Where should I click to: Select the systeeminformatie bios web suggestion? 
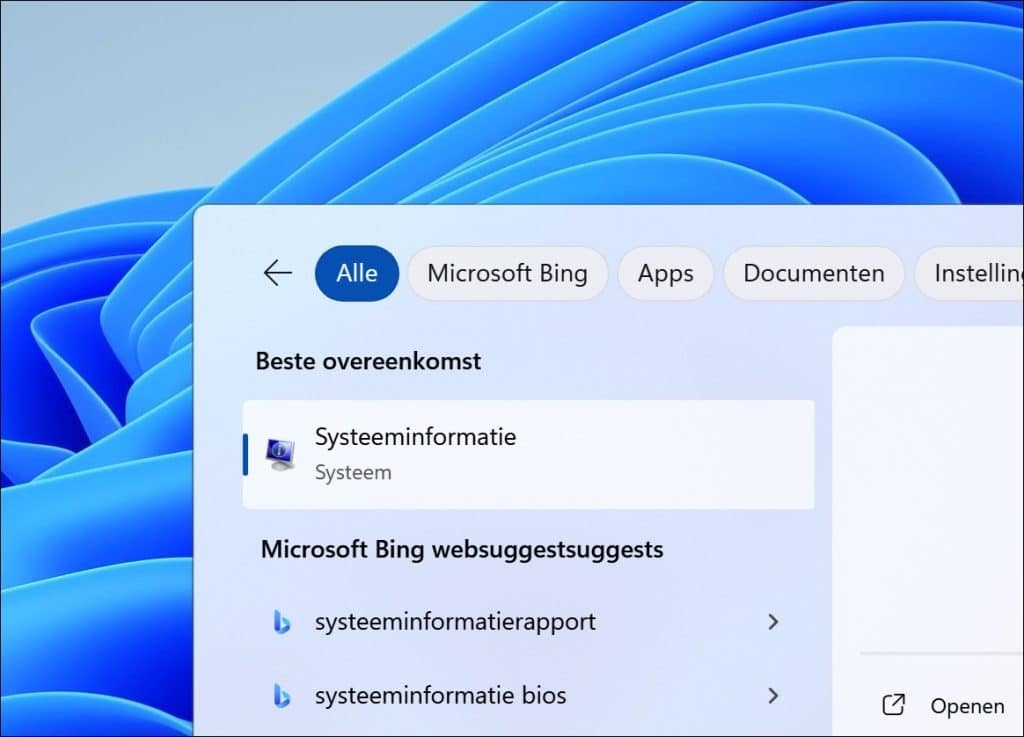(x=528, y=696)
